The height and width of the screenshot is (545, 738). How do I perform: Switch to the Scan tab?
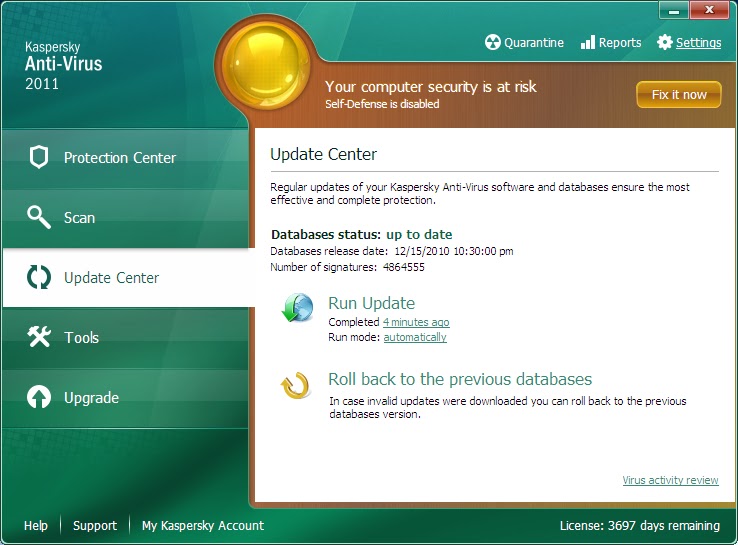(125, 217)
